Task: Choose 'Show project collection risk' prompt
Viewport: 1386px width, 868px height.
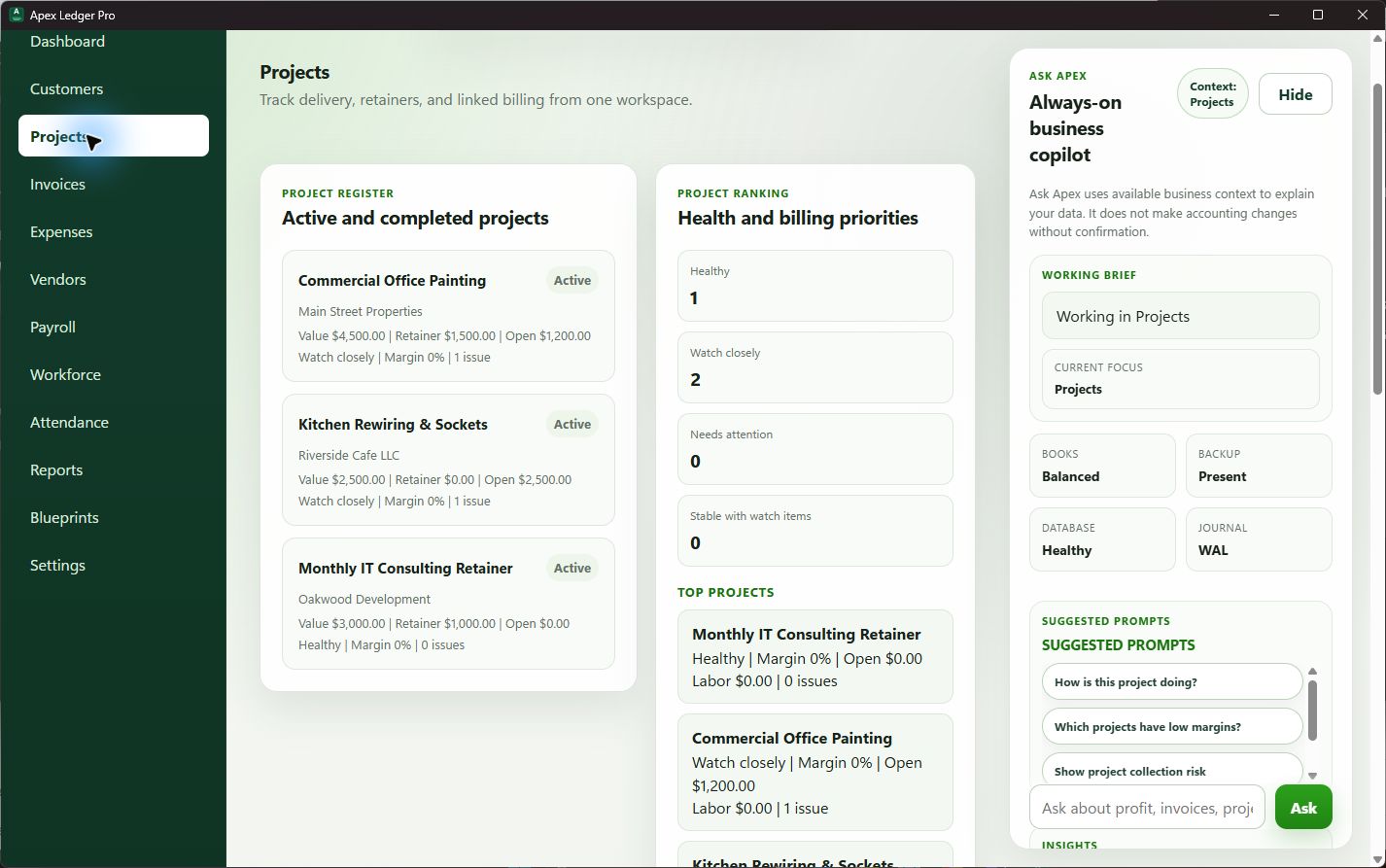Action: (1172, 770)
